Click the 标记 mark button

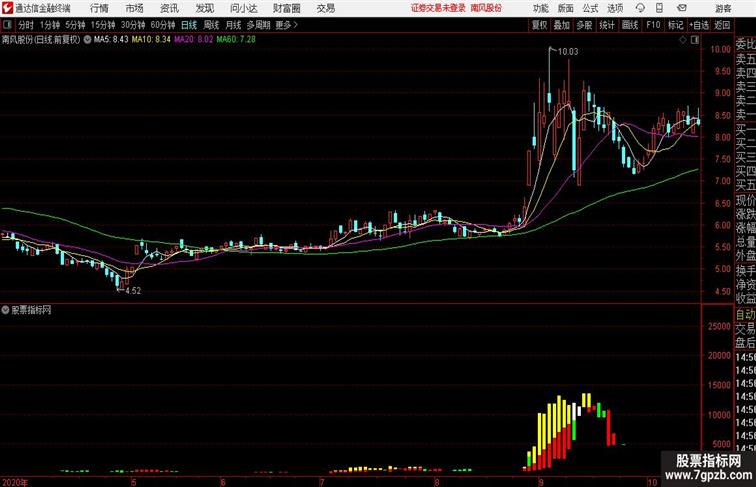pos(675,25)
